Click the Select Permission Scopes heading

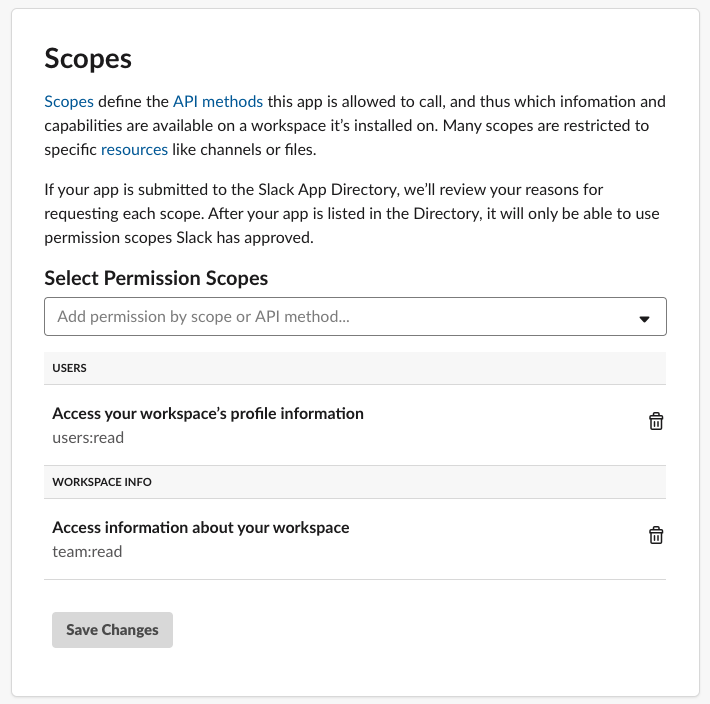157,278
